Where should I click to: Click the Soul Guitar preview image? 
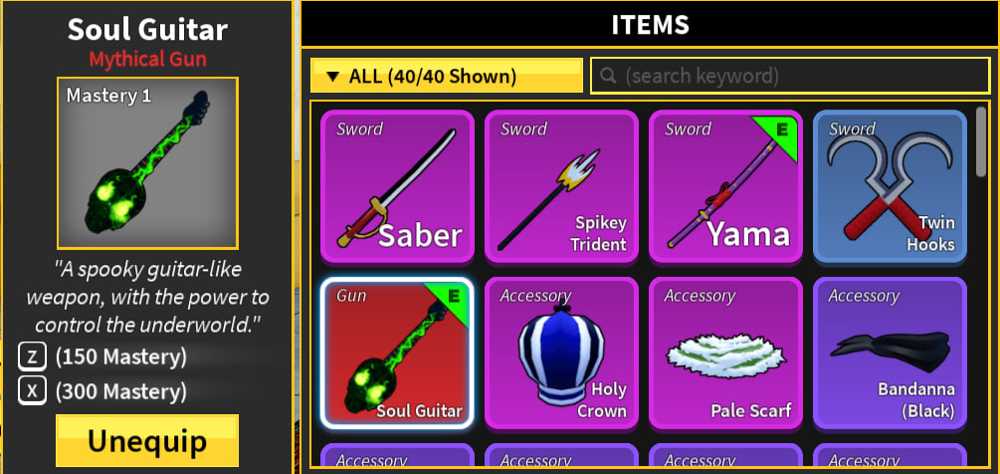pos(148,163)
